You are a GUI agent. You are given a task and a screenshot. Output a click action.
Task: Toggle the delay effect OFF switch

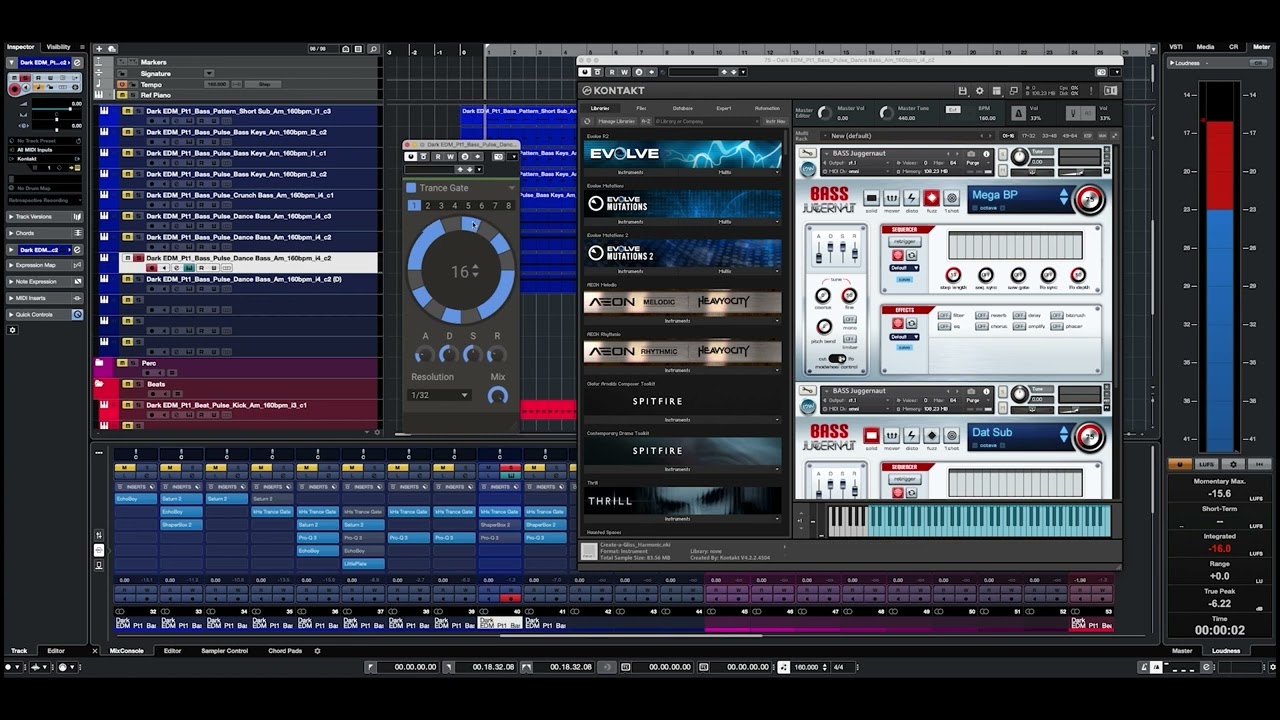1019,315
